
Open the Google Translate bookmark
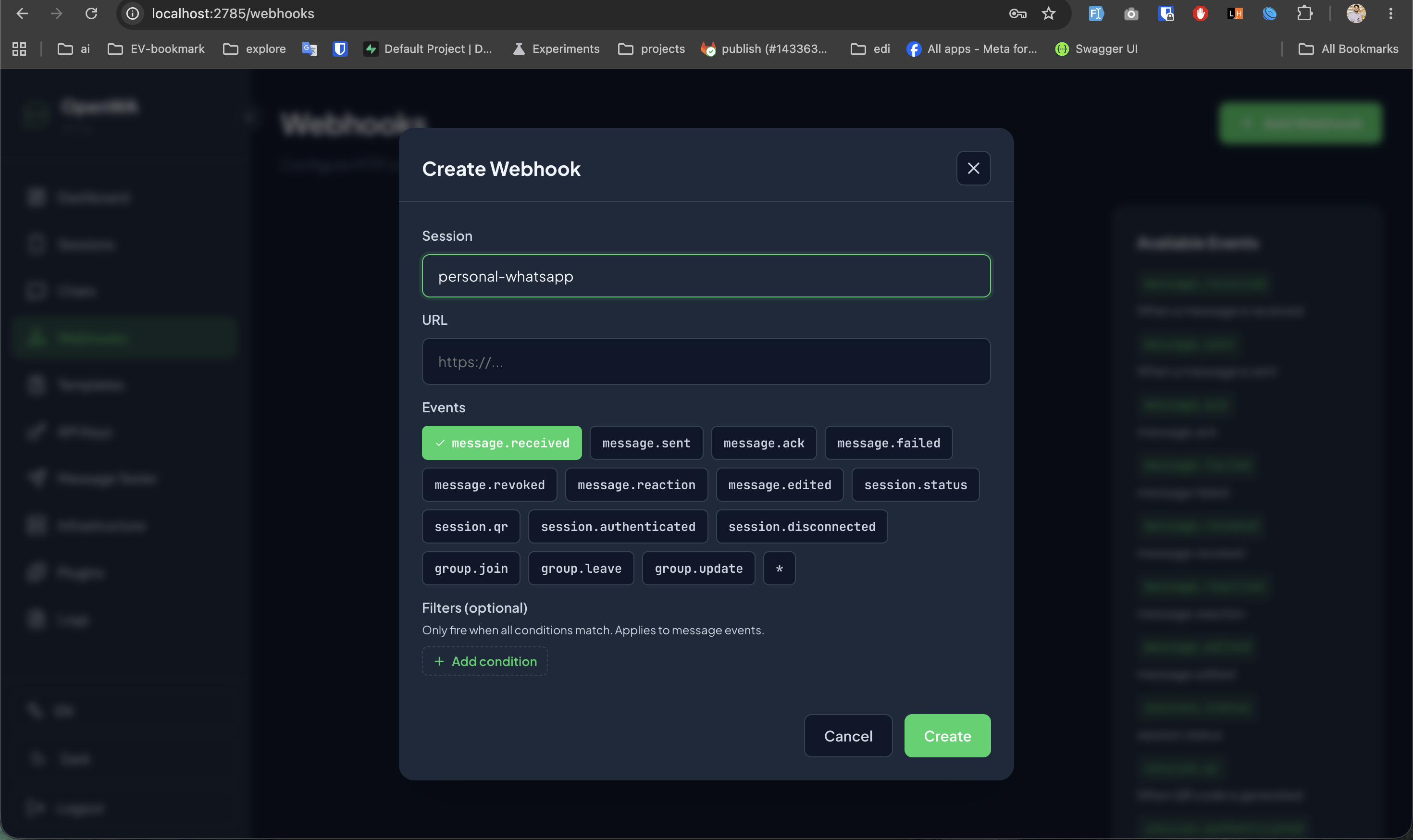(x=309, y=49)
